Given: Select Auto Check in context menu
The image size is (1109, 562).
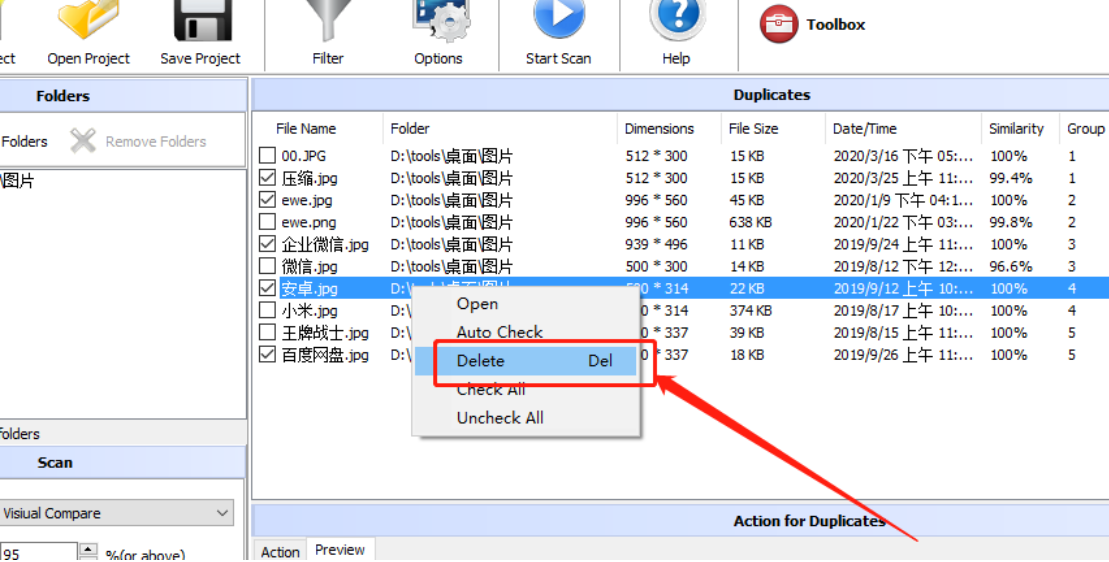Looking at the screenshot, I should point(500,332).
